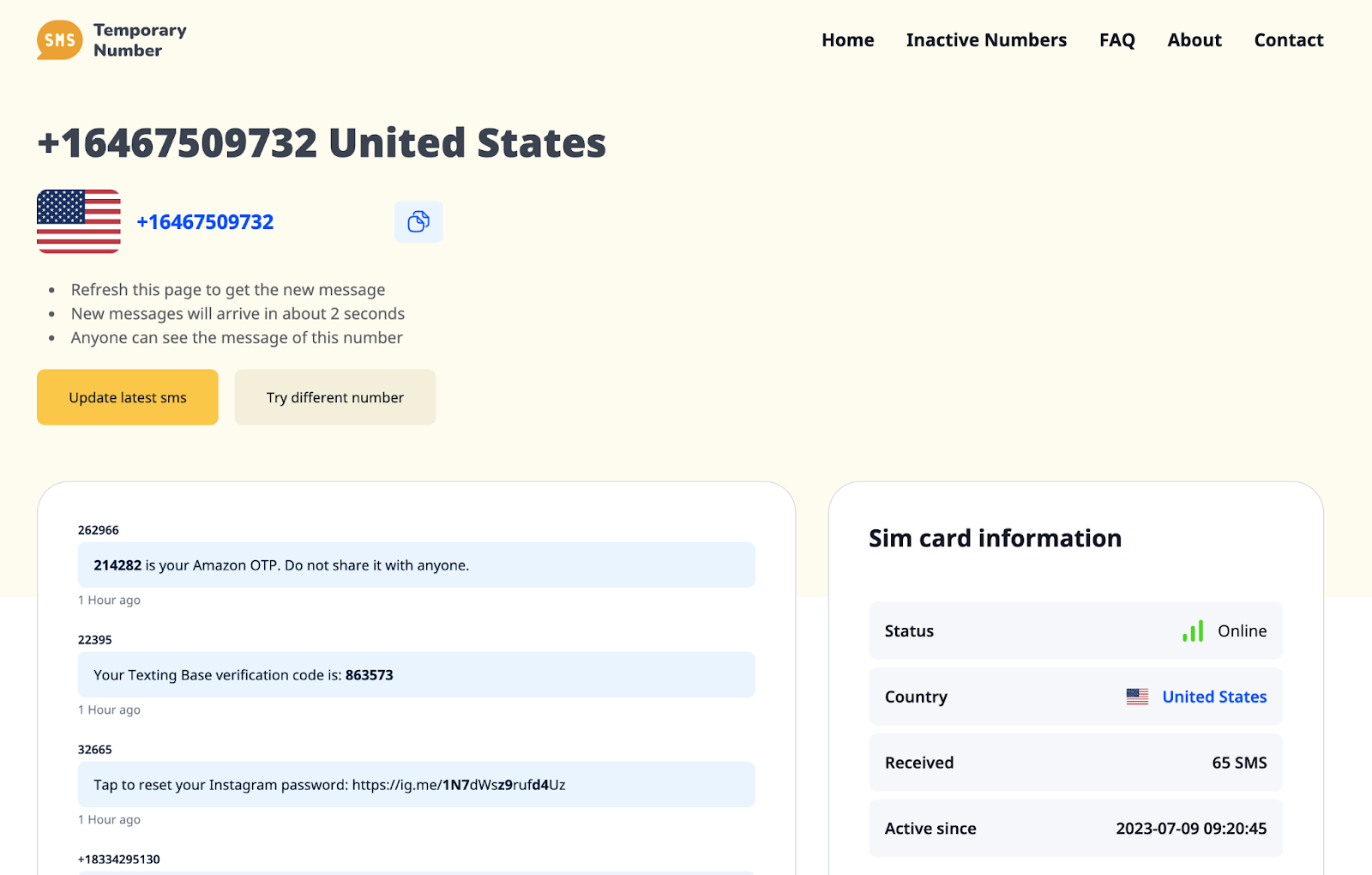Click the SMS Temporary Number logo

[111, 40]
